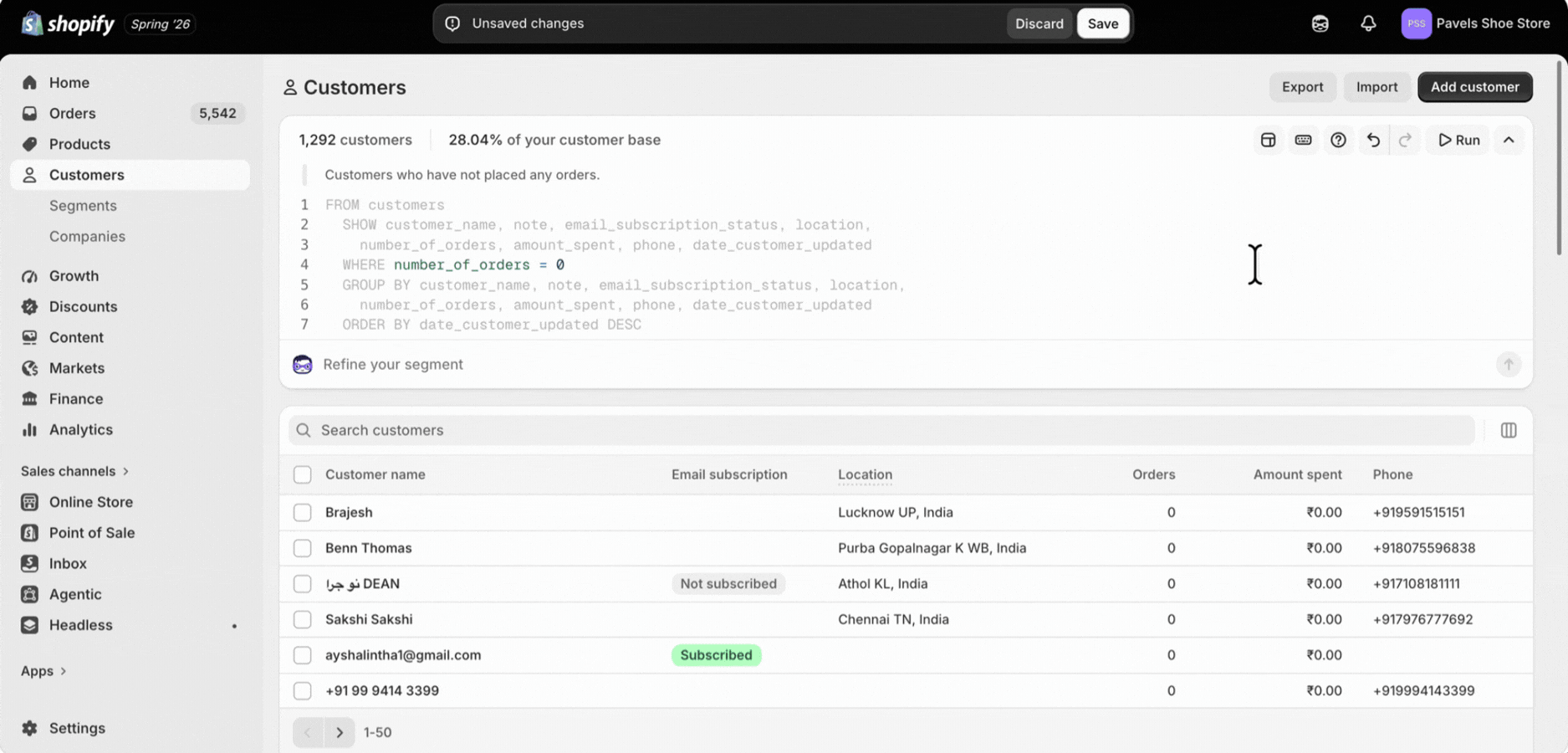Select the Sakshi Sakshi row checkbox
1568x753 pixels.
tap(302, 619)
